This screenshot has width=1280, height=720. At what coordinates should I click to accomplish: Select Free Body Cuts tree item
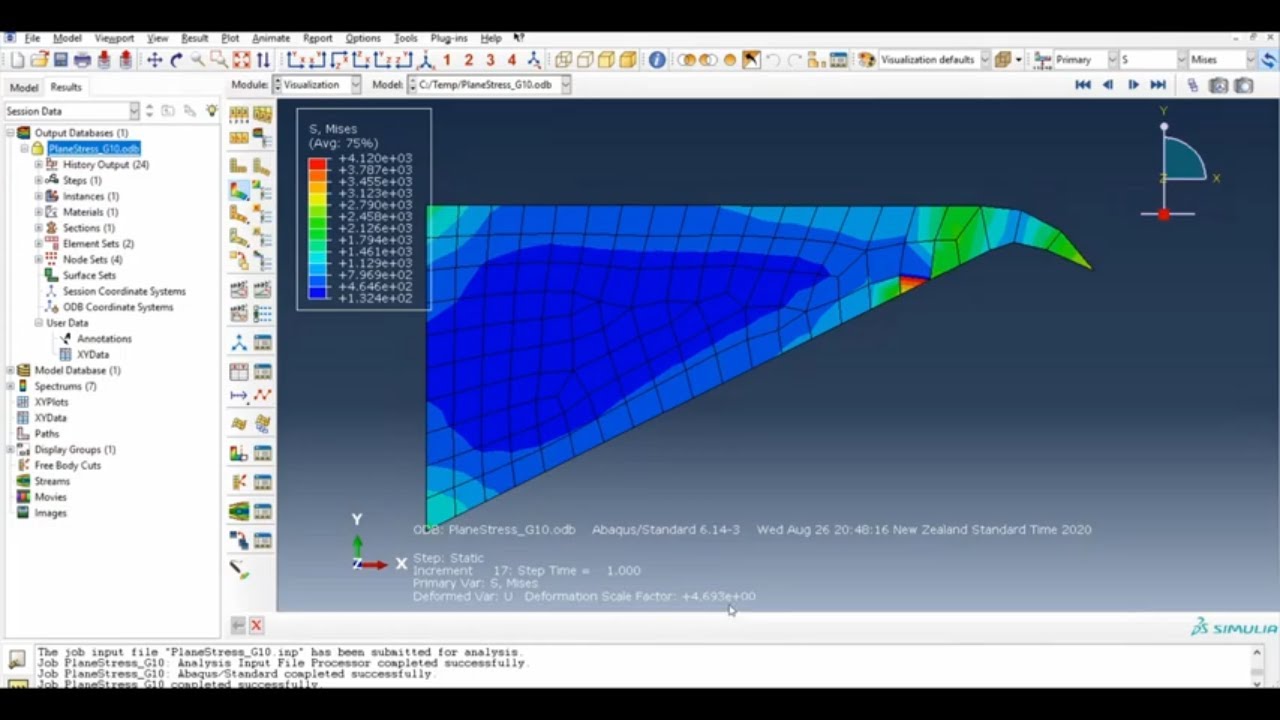pos(67,465)
